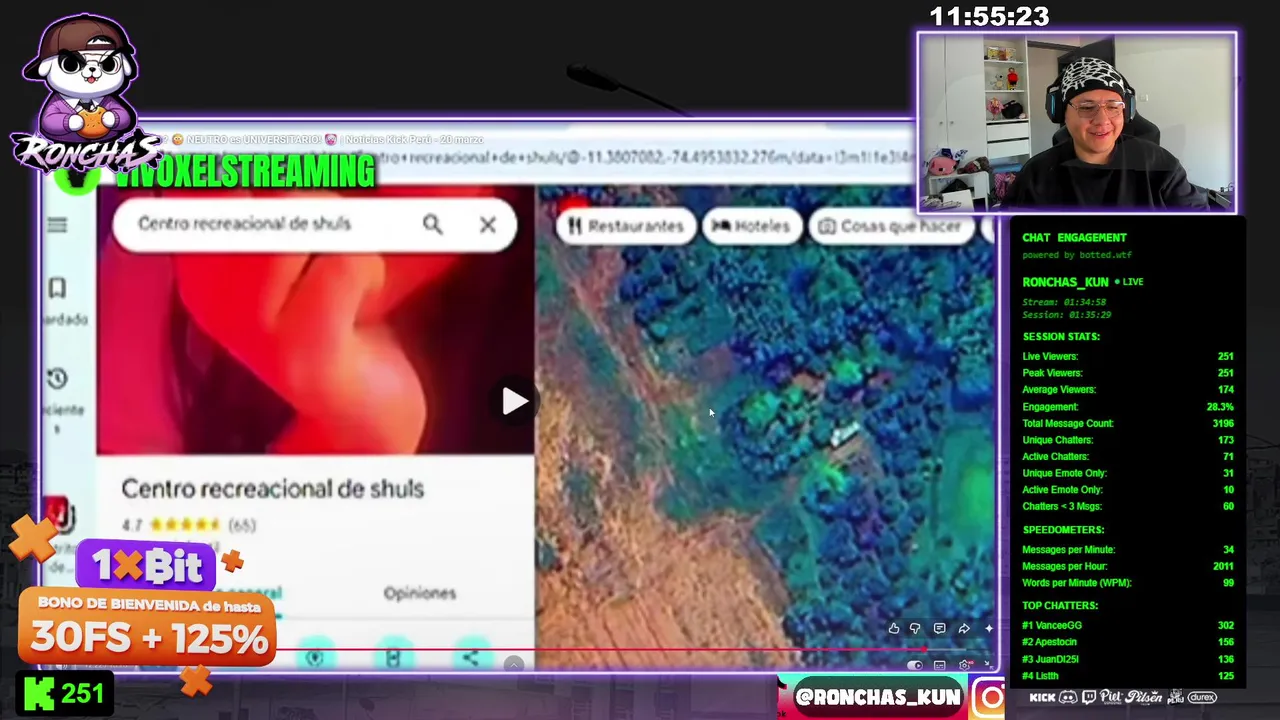Toggle fullscreen in video player
Screen dimensions: 1280x720
(987, 665)
